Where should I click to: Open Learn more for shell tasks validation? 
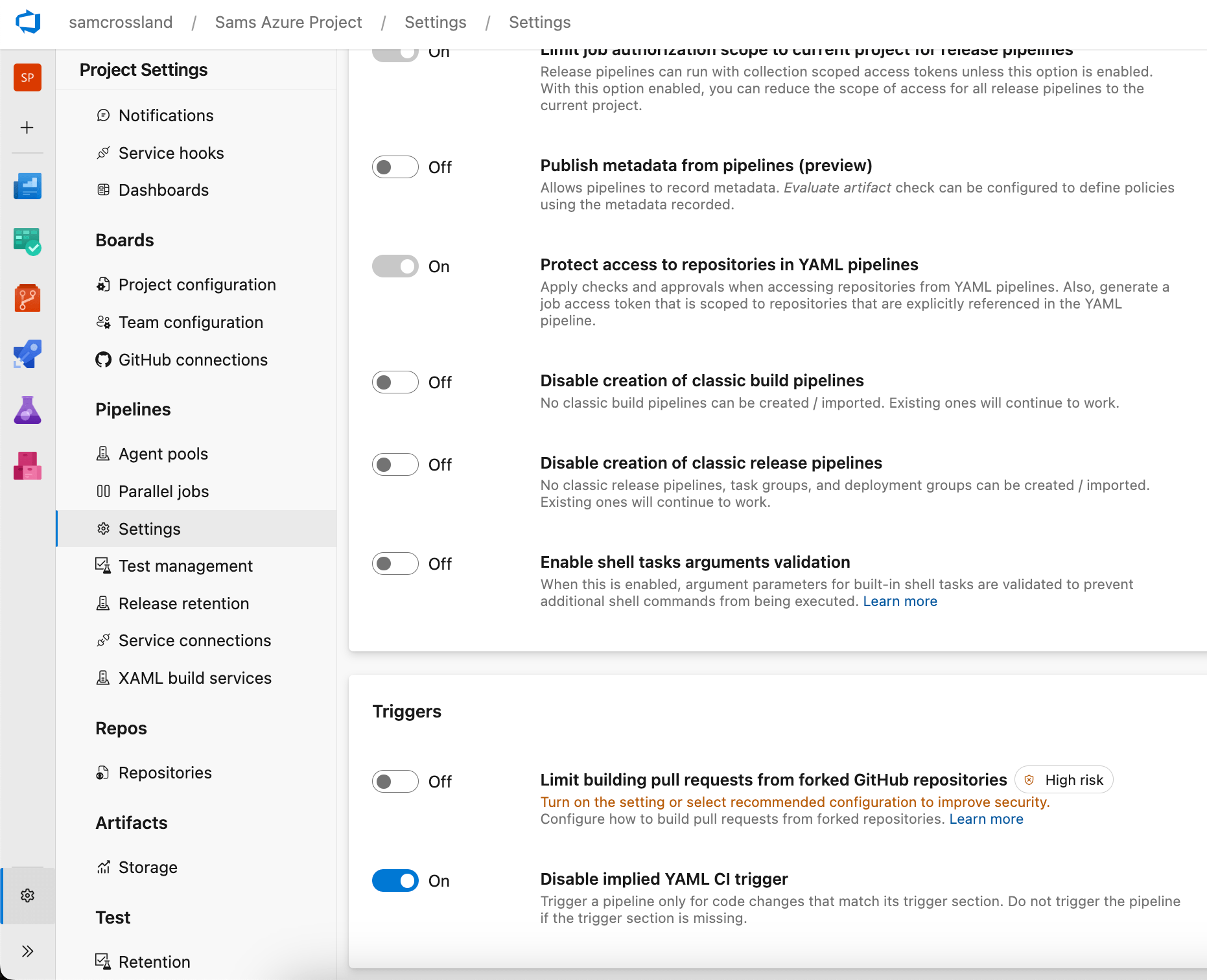[x=900, y=601]
